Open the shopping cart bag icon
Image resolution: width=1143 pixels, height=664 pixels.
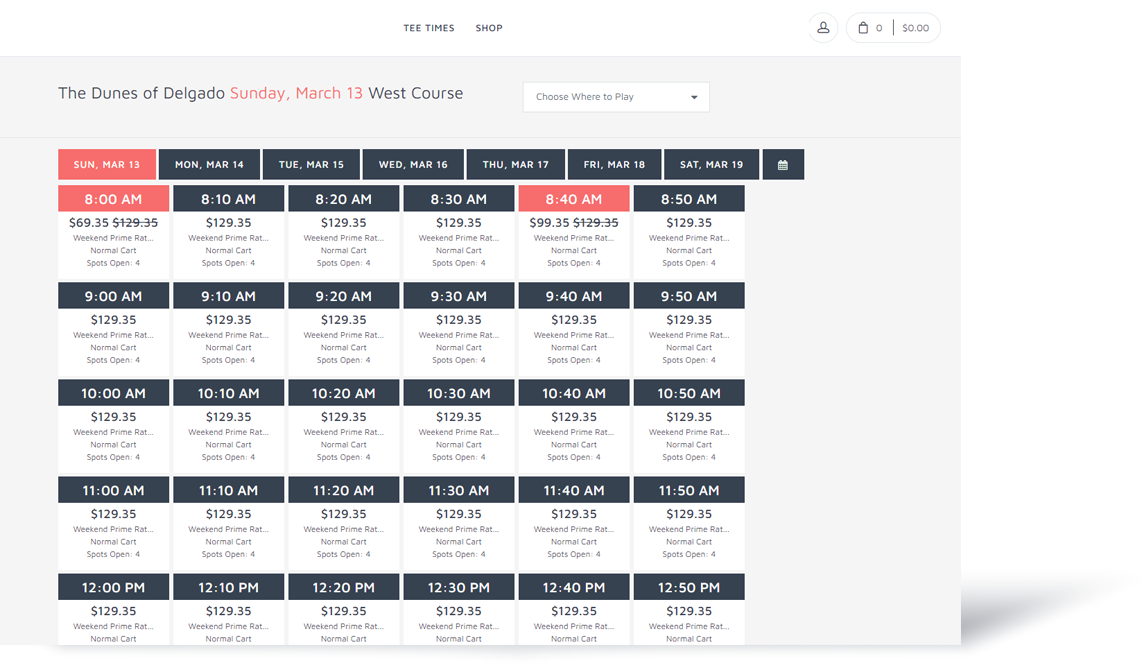[x=863, y=28]
